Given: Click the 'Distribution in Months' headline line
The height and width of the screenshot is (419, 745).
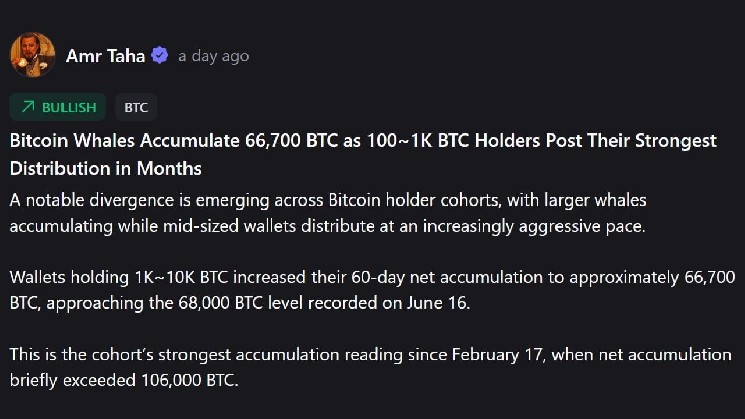Looking at the screenshot, I should tap(105, 169).
